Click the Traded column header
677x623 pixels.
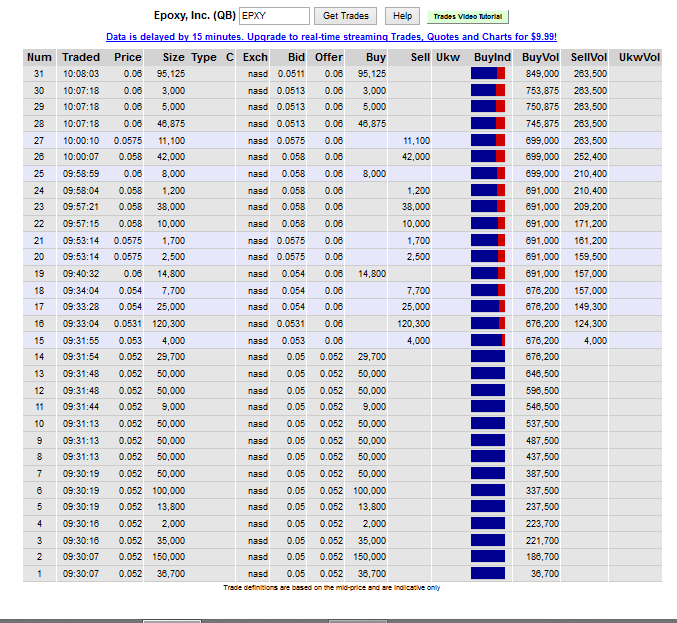81,57
